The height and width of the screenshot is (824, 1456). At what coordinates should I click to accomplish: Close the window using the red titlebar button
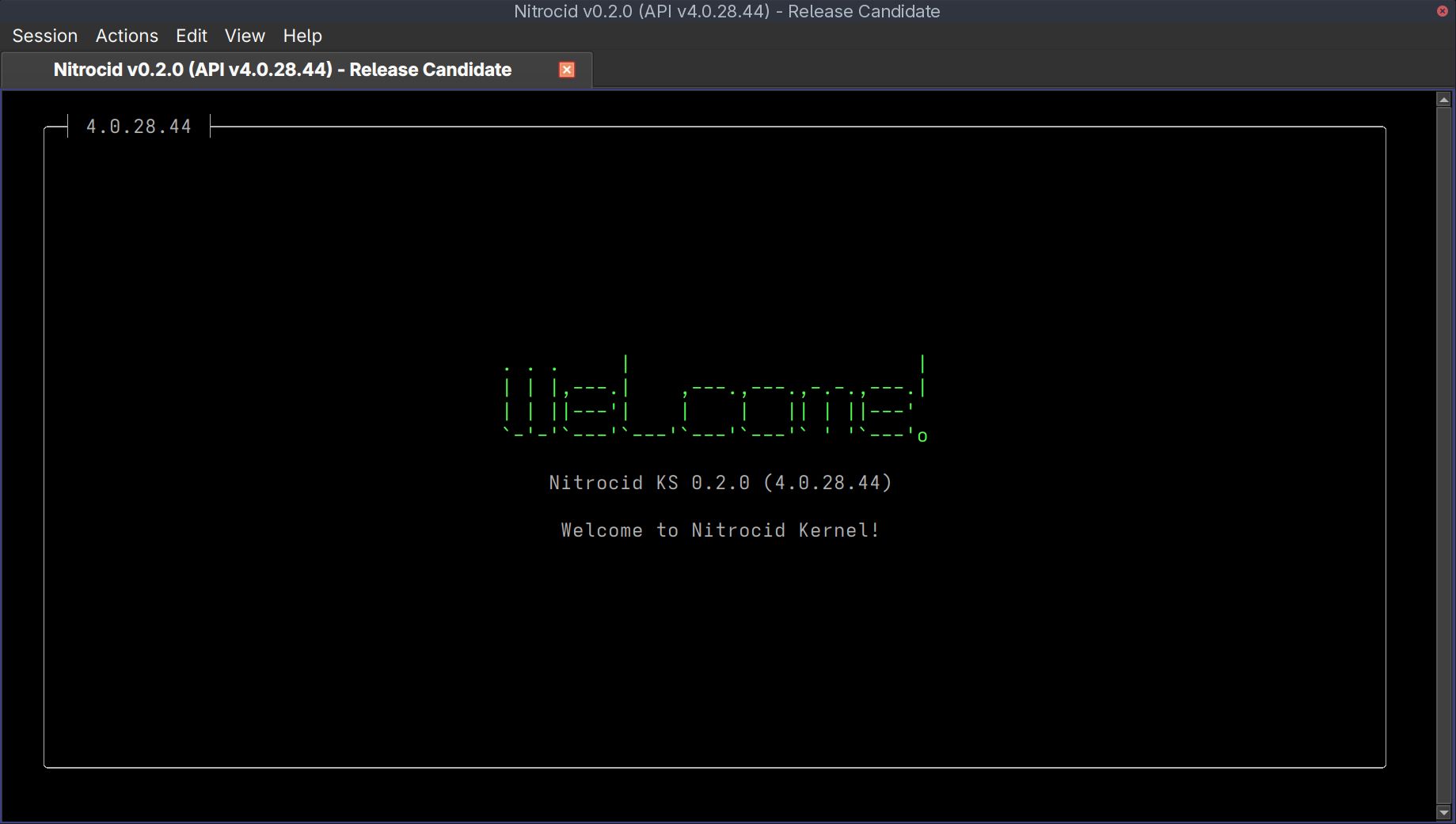coord(1442,11)
